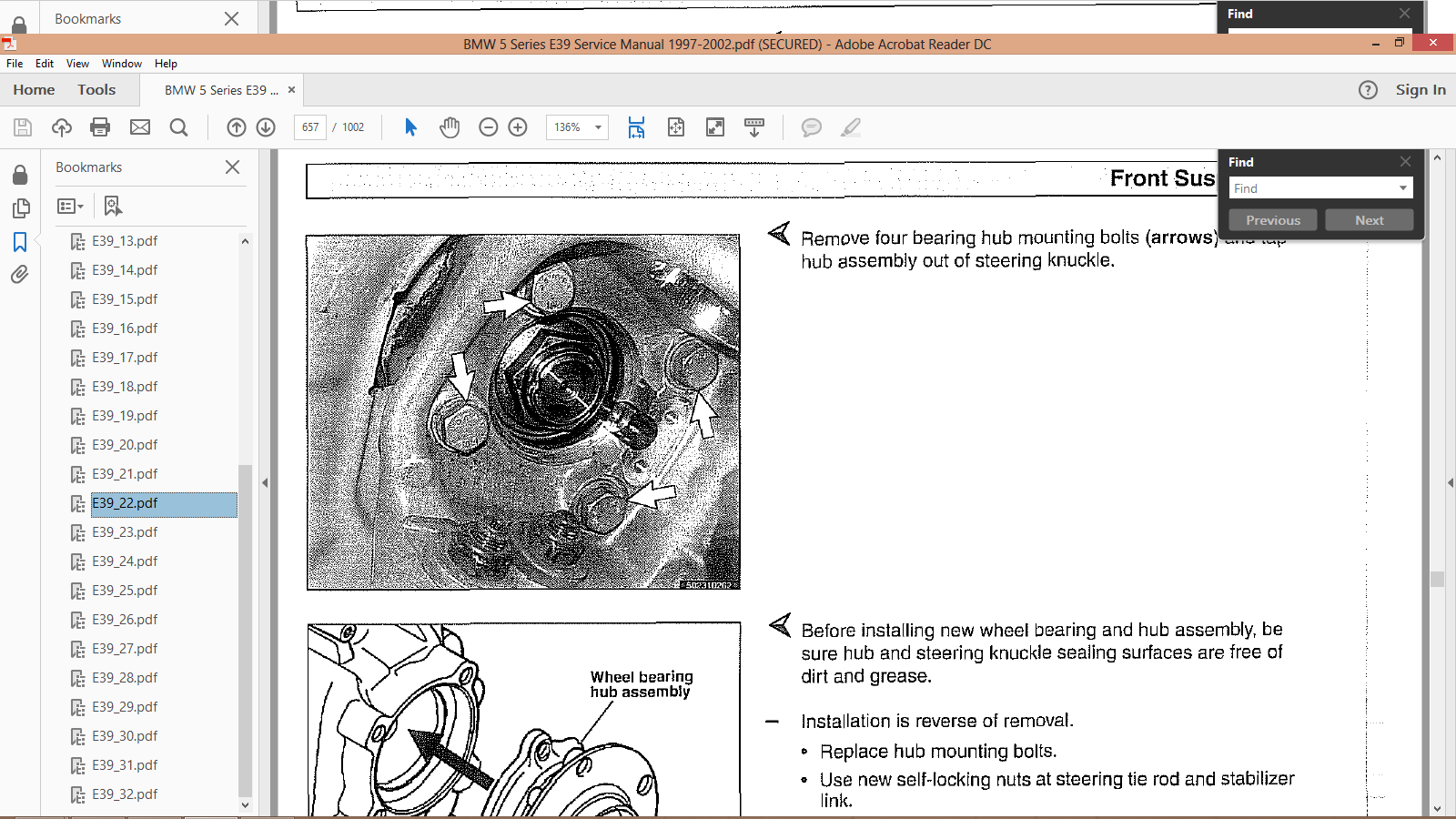Click the Sign In link
This screenshot has width=1456, height=819.
click(x=1421, y=90)
